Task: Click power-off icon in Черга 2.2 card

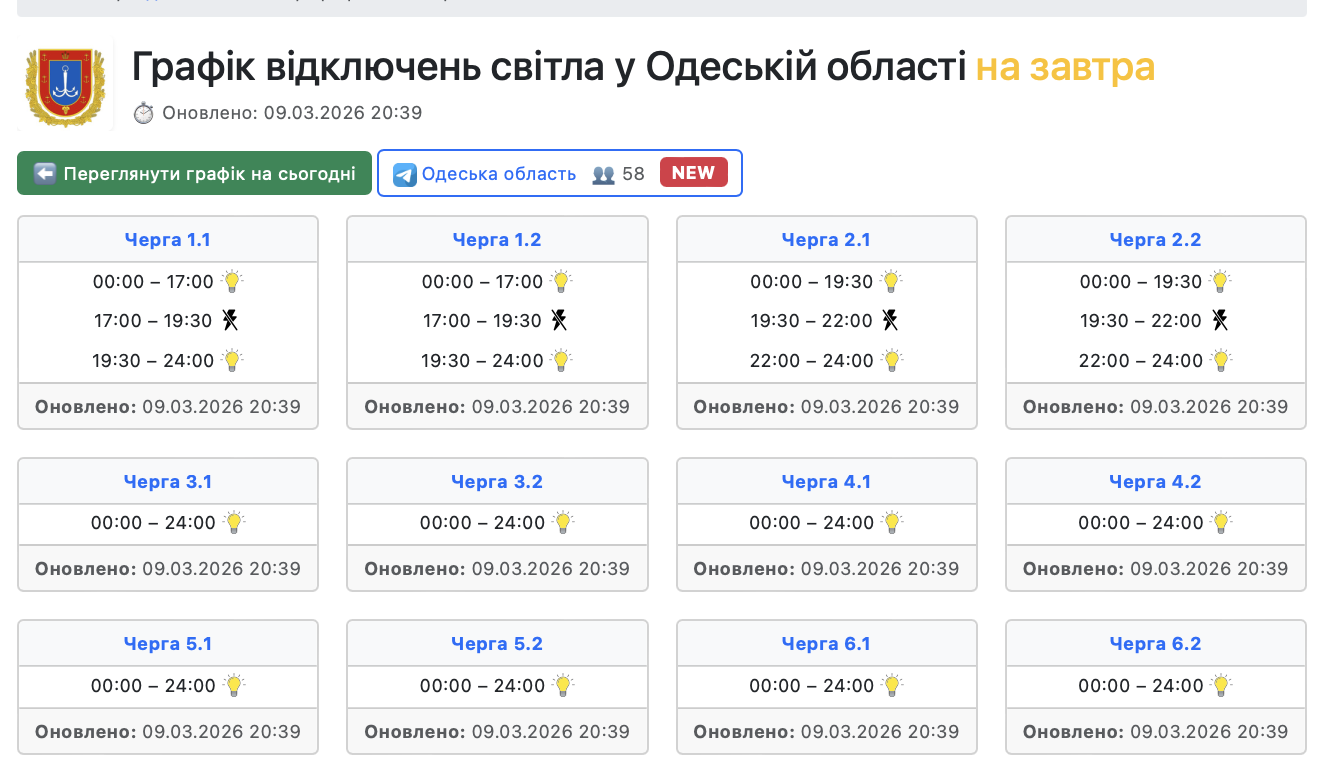Action: [x=1220, y=320]
